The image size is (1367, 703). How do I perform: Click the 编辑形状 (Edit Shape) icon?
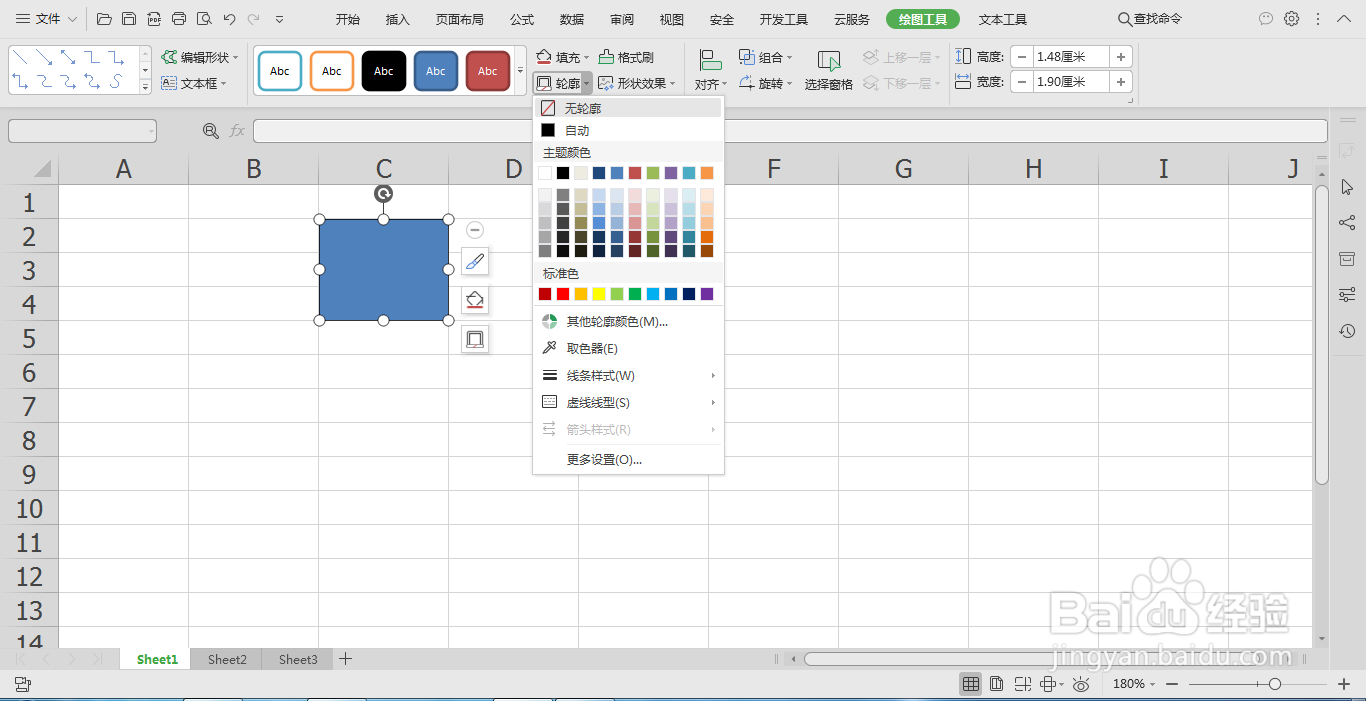[x=199, y=57]
